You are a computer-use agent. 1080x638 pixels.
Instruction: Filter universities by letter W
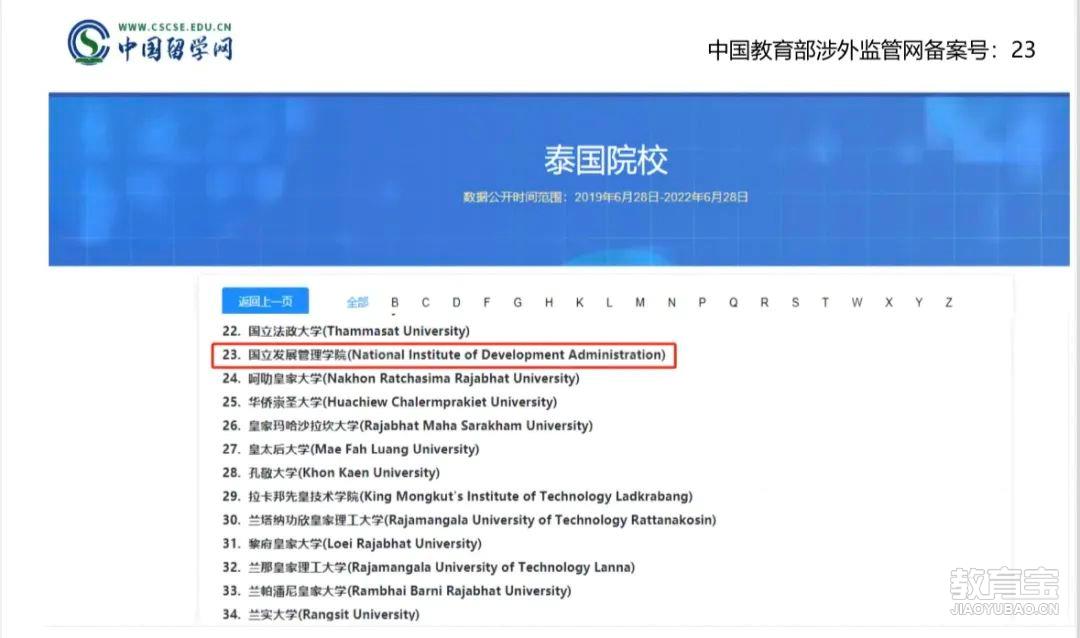coord(857,302)
